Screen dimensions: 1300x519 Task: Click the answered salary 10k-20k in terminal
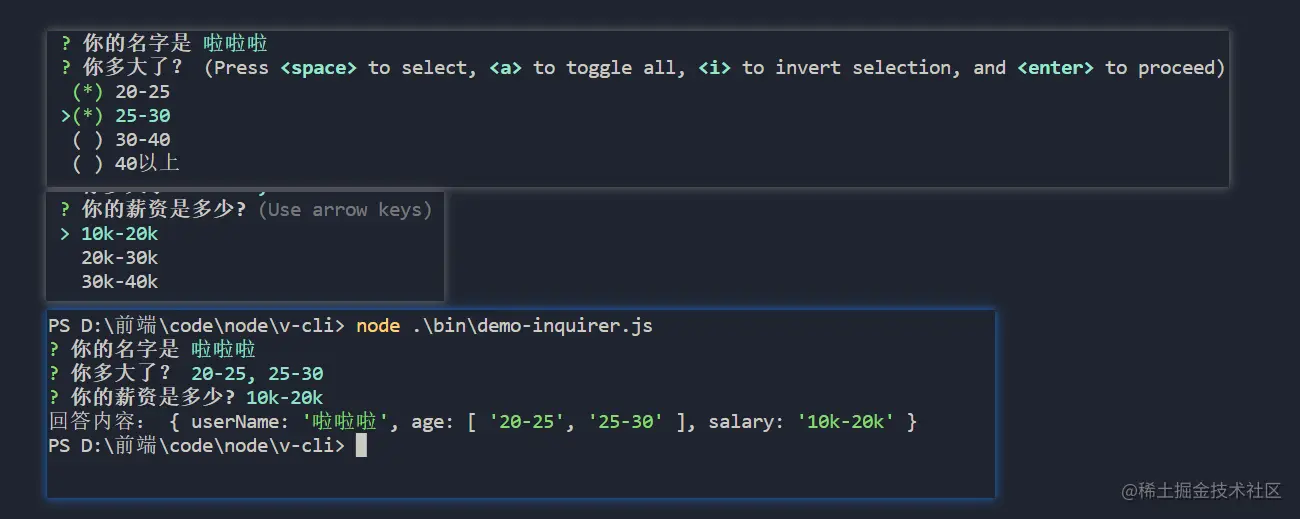click(x=284, y=397)
